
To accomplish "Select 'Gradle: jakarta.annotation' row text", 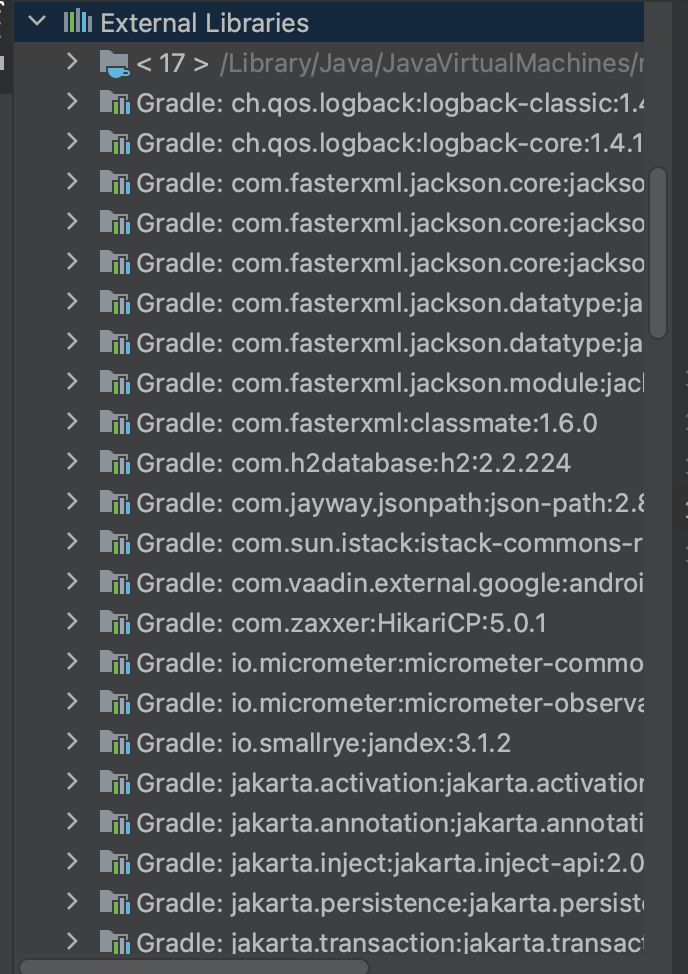I will click(x=390, y=822).
